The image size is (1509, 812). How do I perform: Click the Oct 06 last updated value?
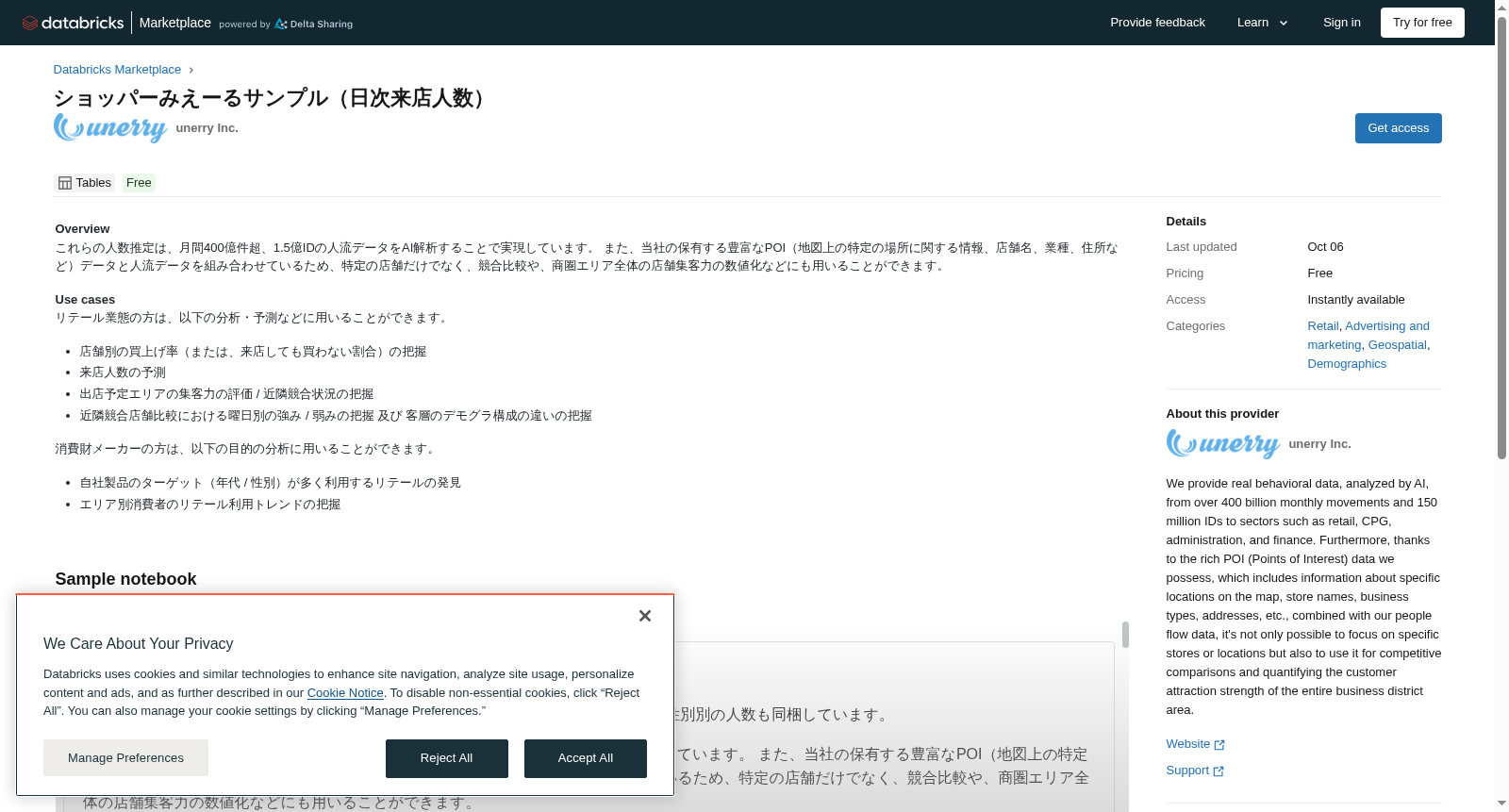click(1325, 247)
